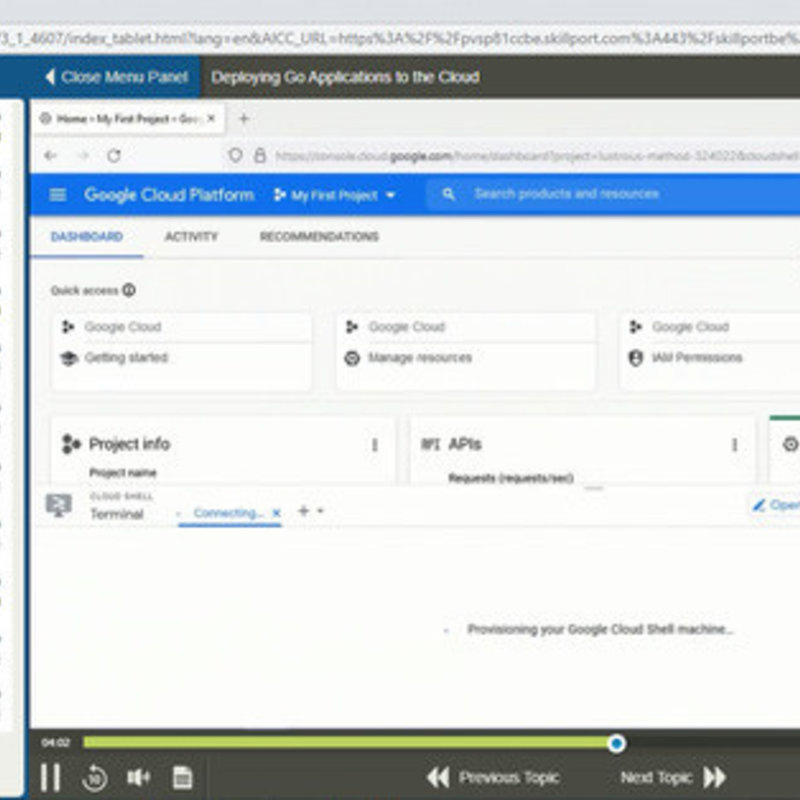Click the Terminal label in Cloud Shell
Viewport: 800px width, 800px height.
(117, 514)
